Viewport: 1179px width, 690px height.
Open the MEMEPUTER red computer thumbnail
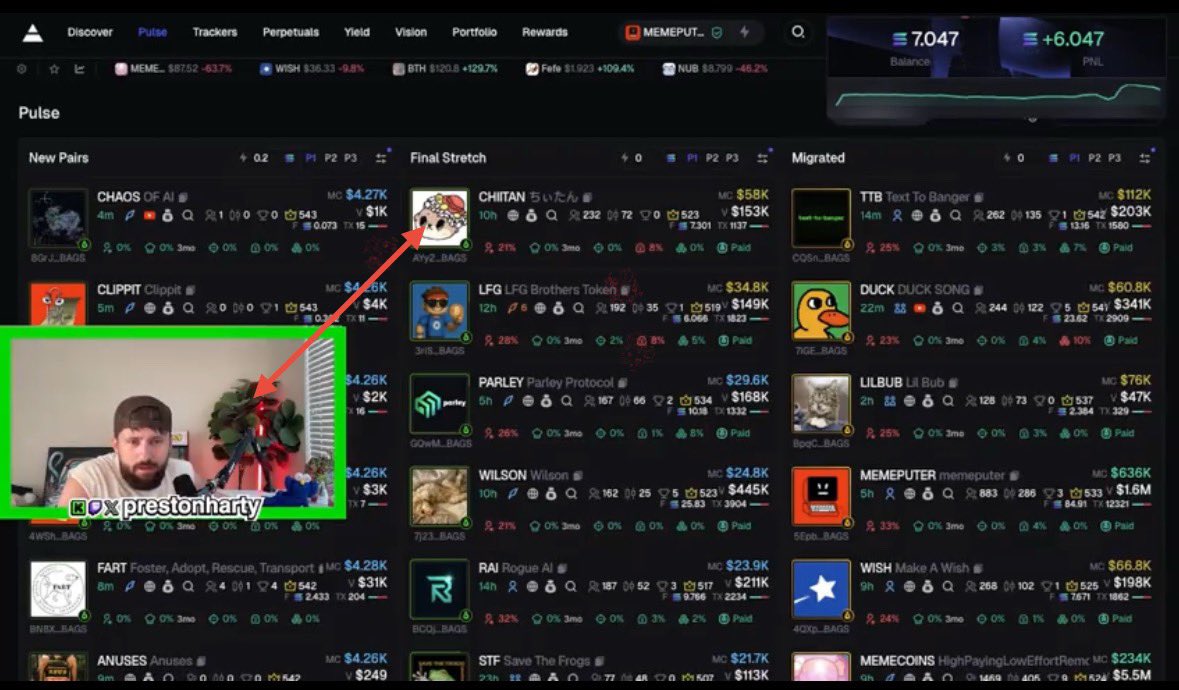click(821, 497)
